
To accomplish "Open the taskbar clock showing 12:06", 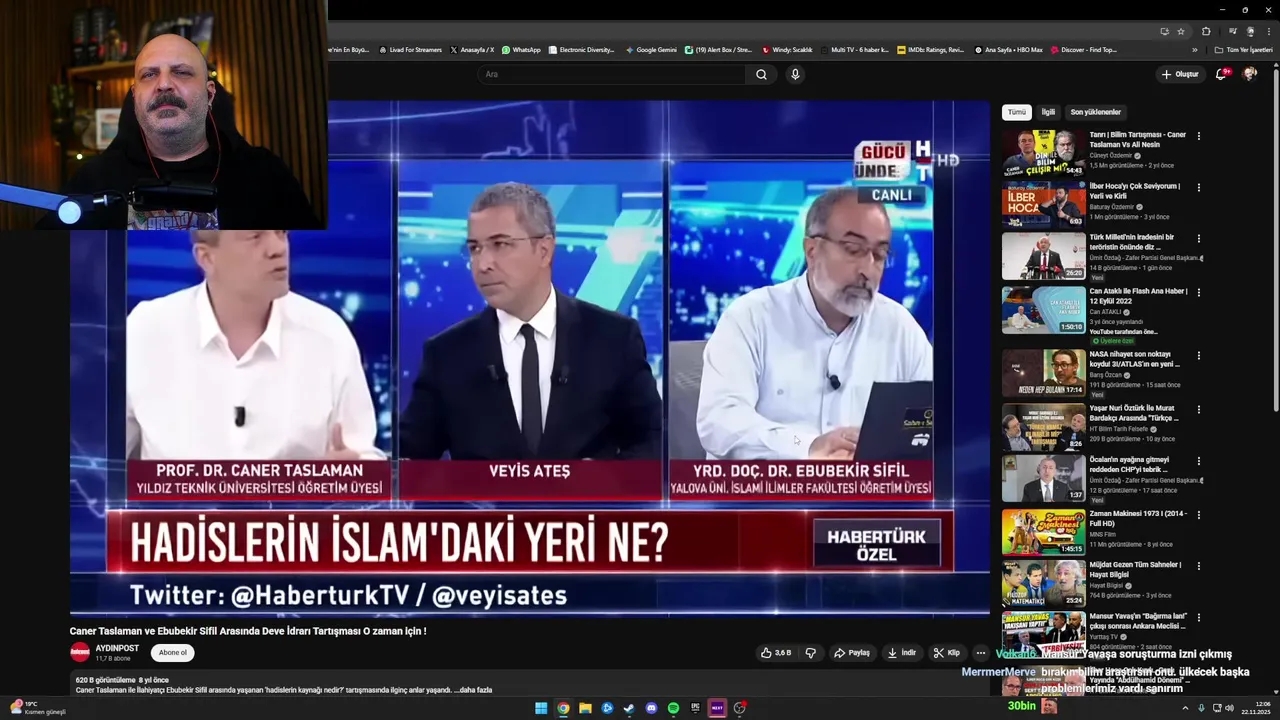I will tap(1254, 708).
